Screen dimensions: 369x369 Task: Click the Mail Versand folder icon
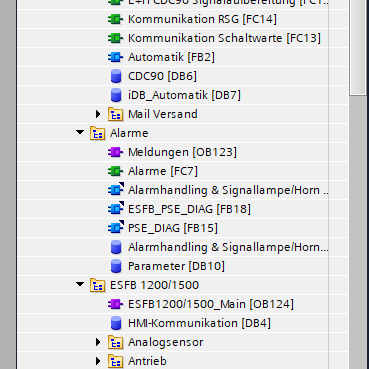click(115, 114)
